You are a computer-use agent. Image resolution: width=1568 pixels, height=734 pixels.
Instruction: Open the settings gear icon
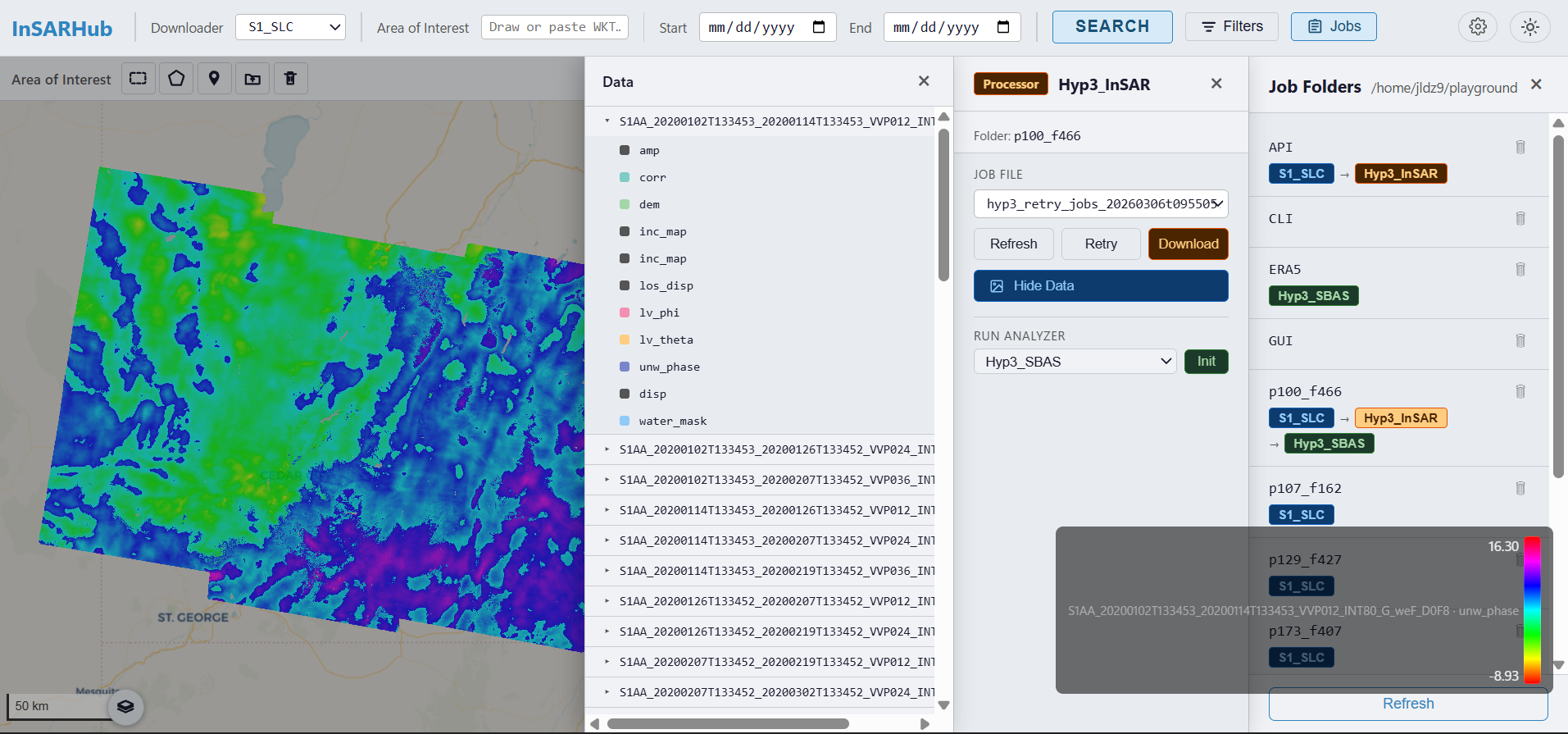[1478, 27]
